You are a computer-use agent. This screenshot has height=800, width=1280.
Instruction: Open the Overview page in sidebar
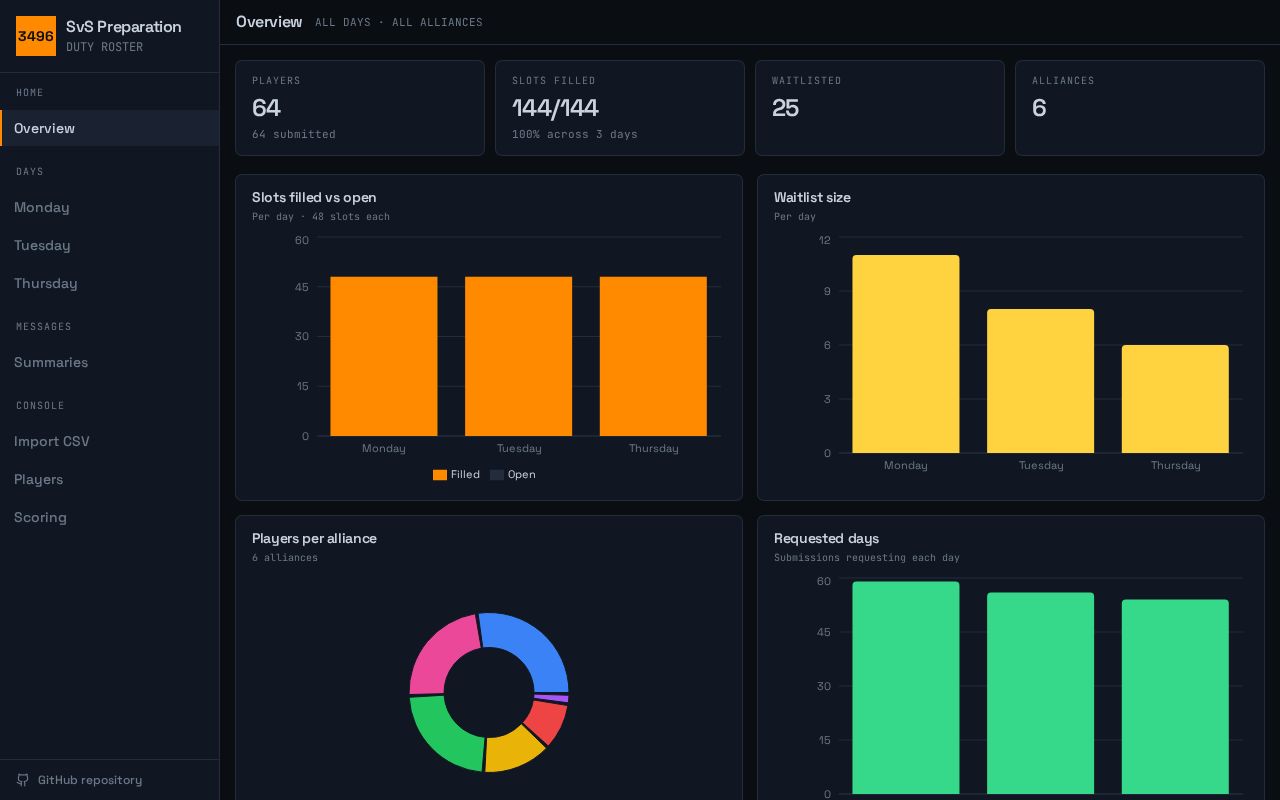coord(110,128)
